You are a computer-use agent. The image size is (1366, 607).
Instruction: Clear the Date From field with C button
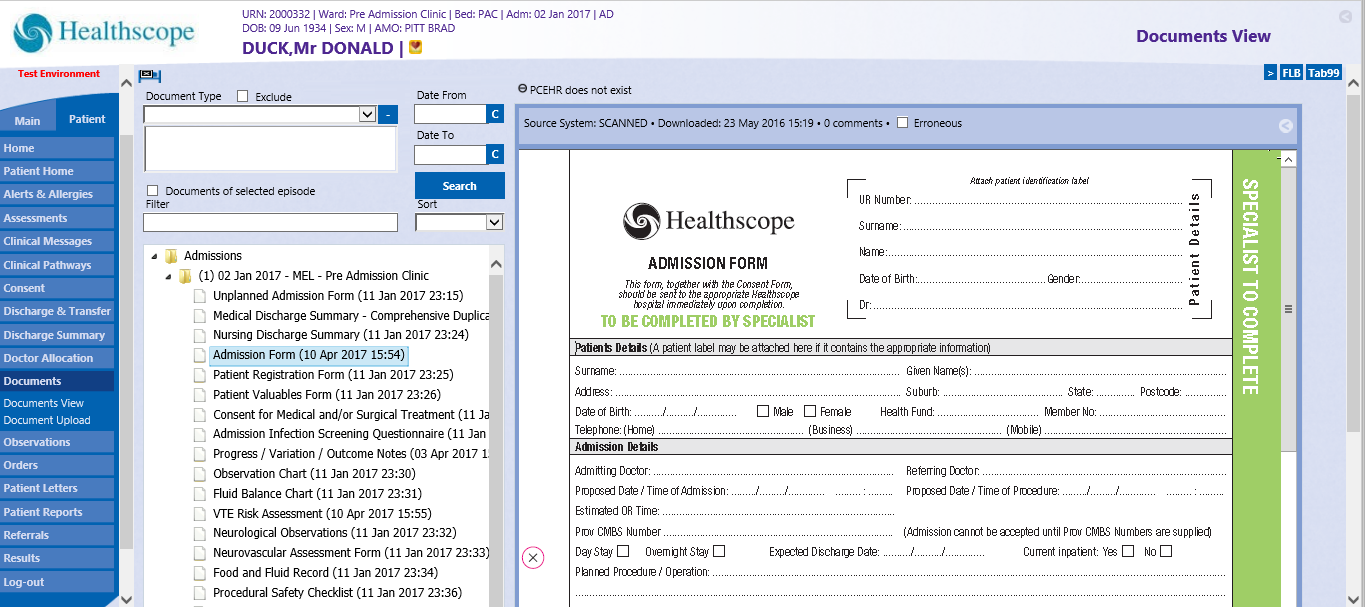pyautogui.click(x=495, y=114)
